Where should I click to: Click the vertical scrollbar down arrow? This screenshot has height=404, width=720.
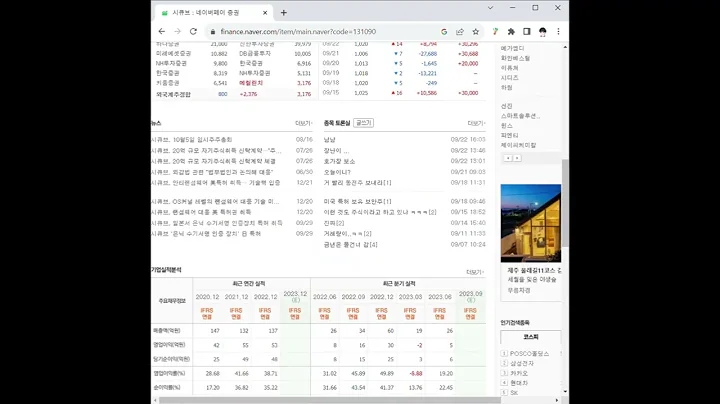565,392
